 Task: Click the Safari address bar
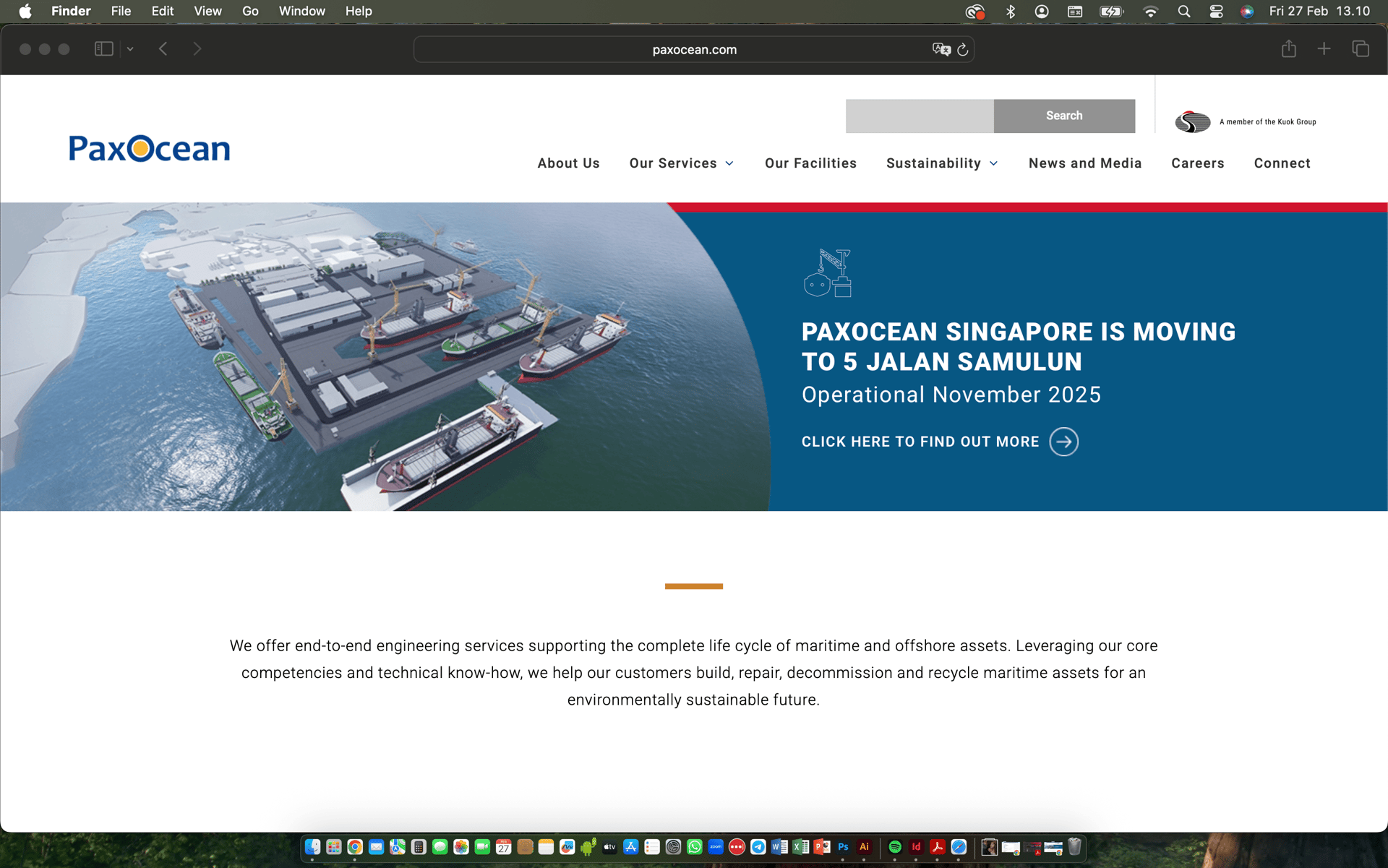tap(693, 50)
